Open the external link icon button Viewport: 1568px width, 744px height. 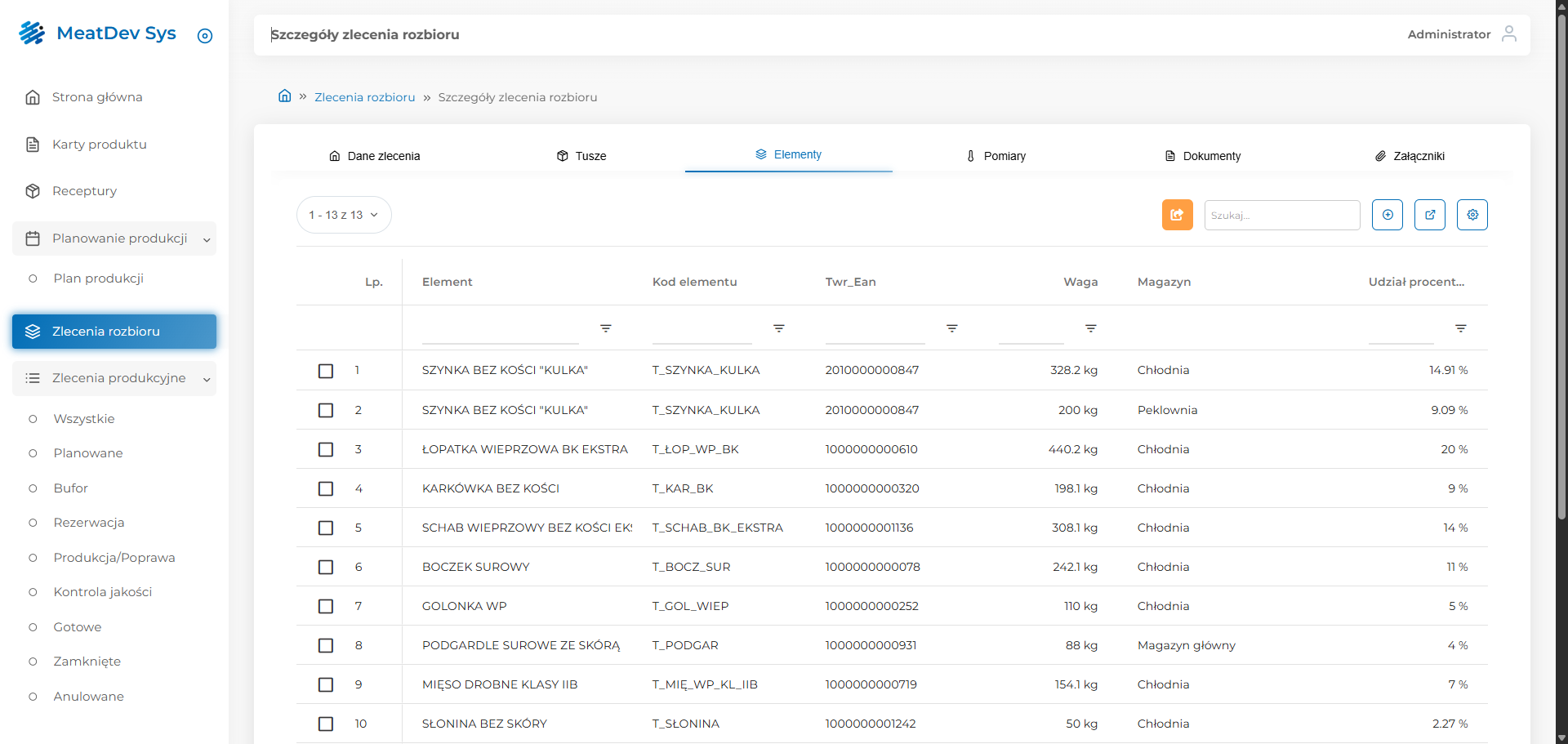point(1429,215)
